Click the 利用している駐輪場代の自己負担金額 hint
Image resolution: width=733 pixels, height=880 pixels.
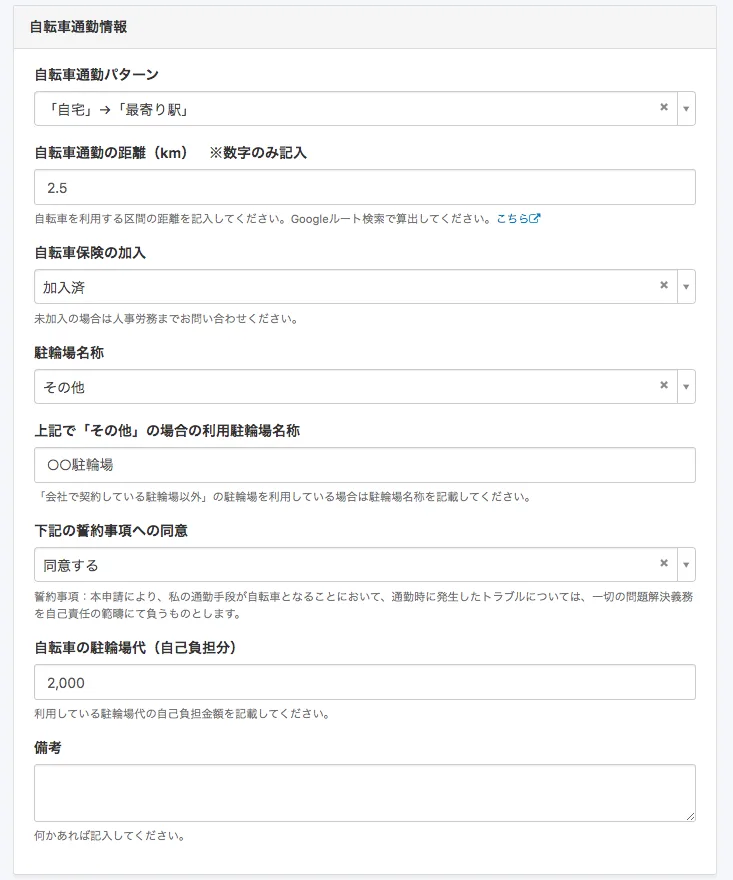[182, 714]
